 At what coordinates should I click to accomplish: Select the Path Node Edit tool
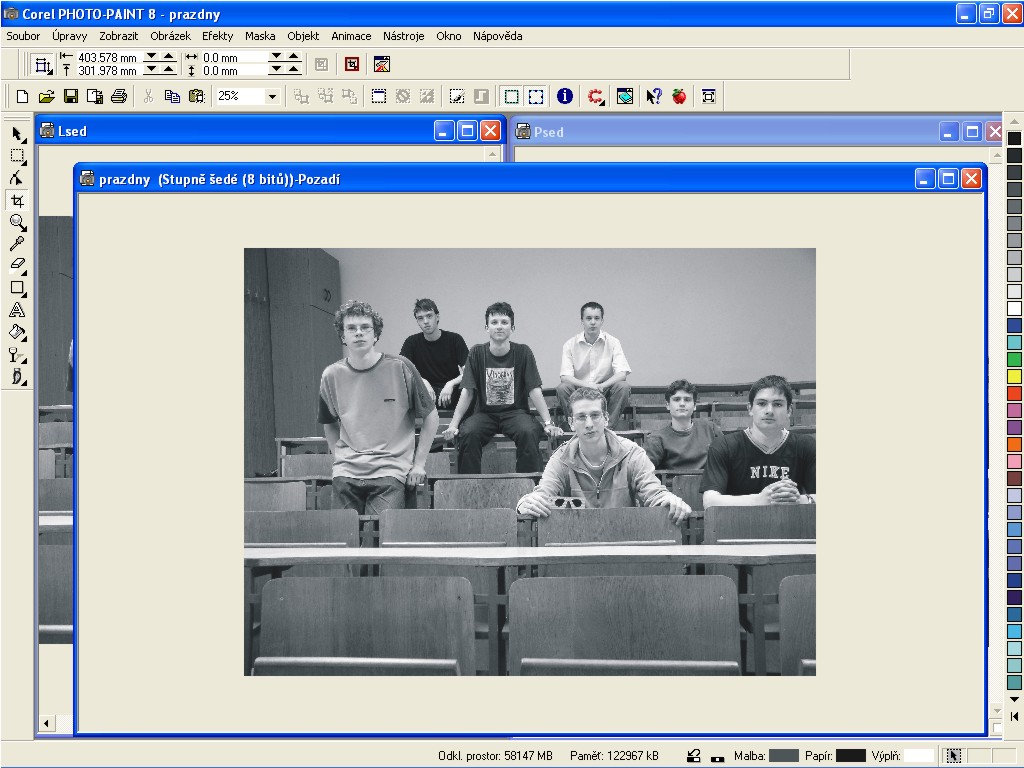(x=17, y=178)
